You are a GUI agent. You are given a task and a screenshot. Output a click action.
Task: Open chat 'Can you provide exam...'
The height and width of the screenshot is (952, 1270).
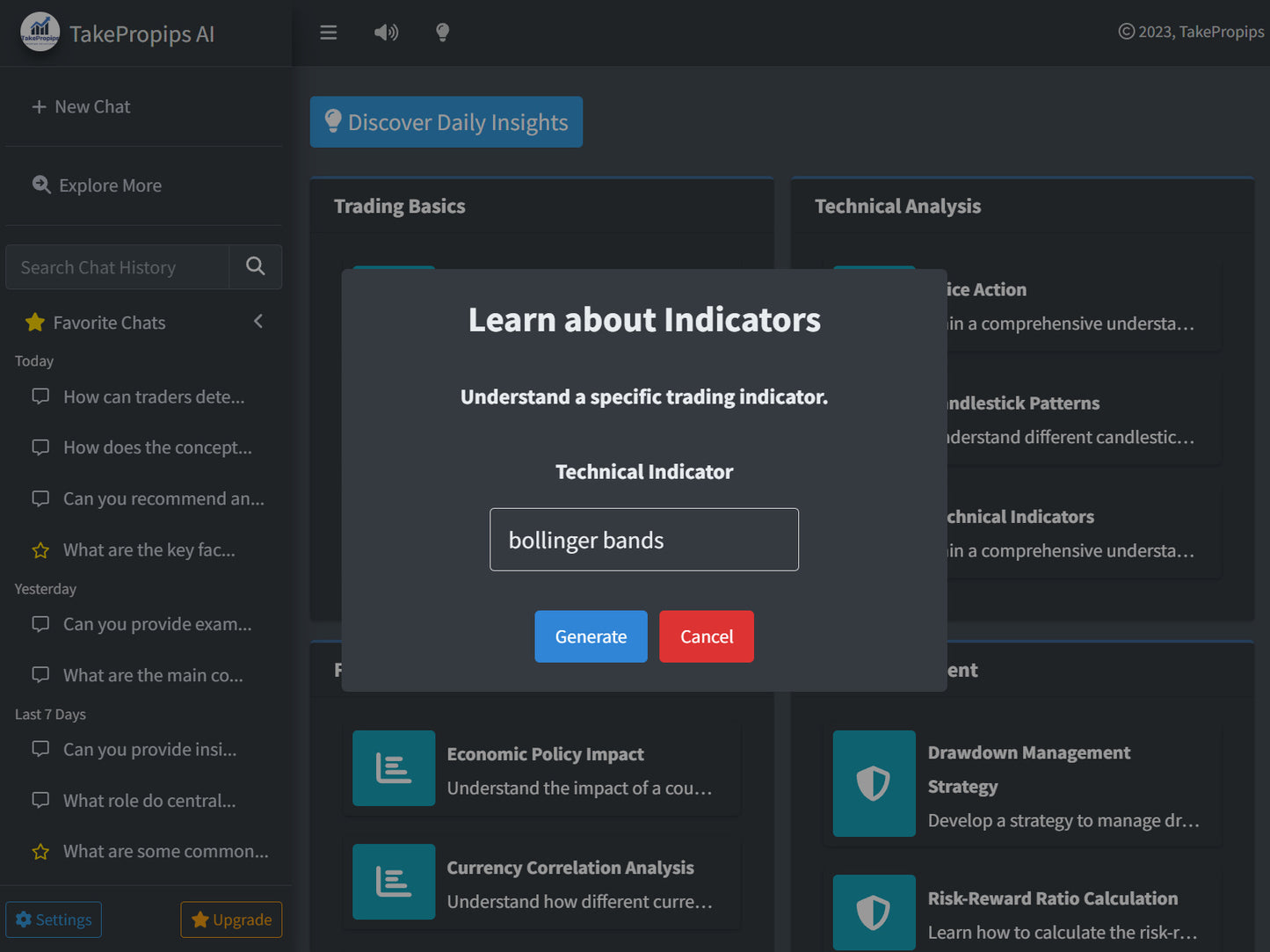coord(157,624)
